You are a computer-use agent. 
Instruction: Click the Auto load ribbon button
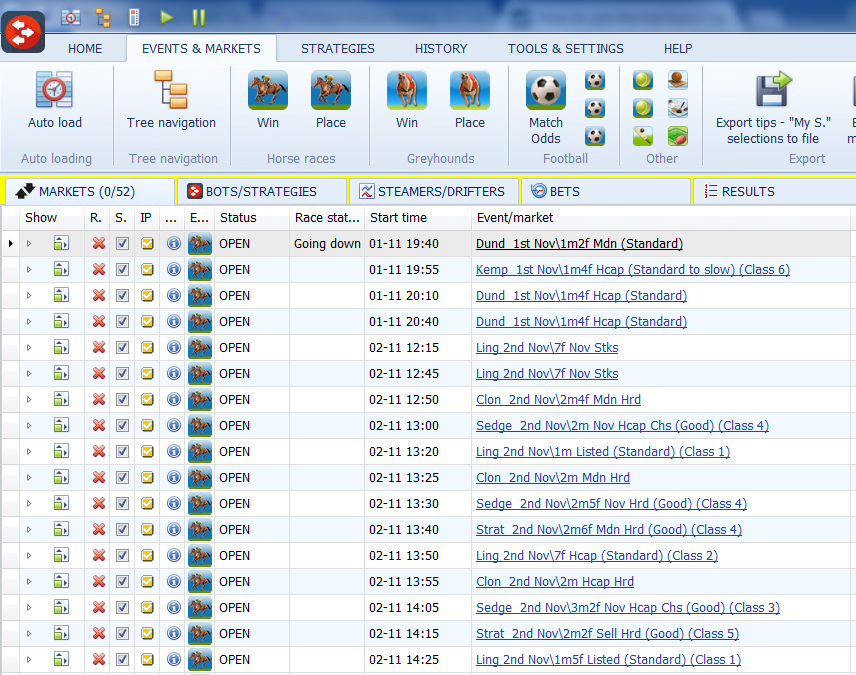click(55, 100)
